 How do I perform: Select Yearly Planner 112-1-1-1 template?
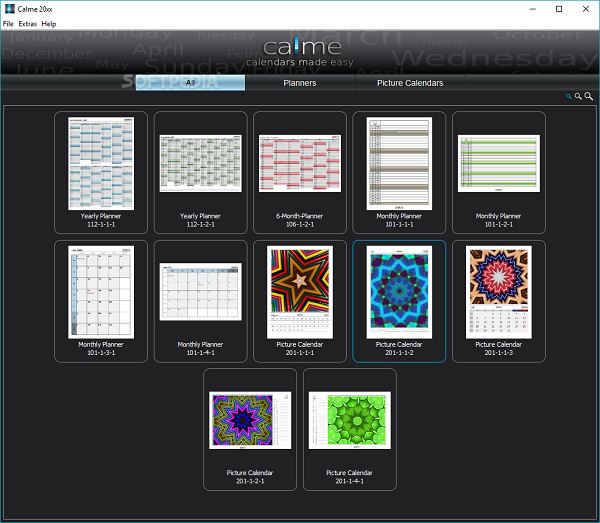[101, 172]
